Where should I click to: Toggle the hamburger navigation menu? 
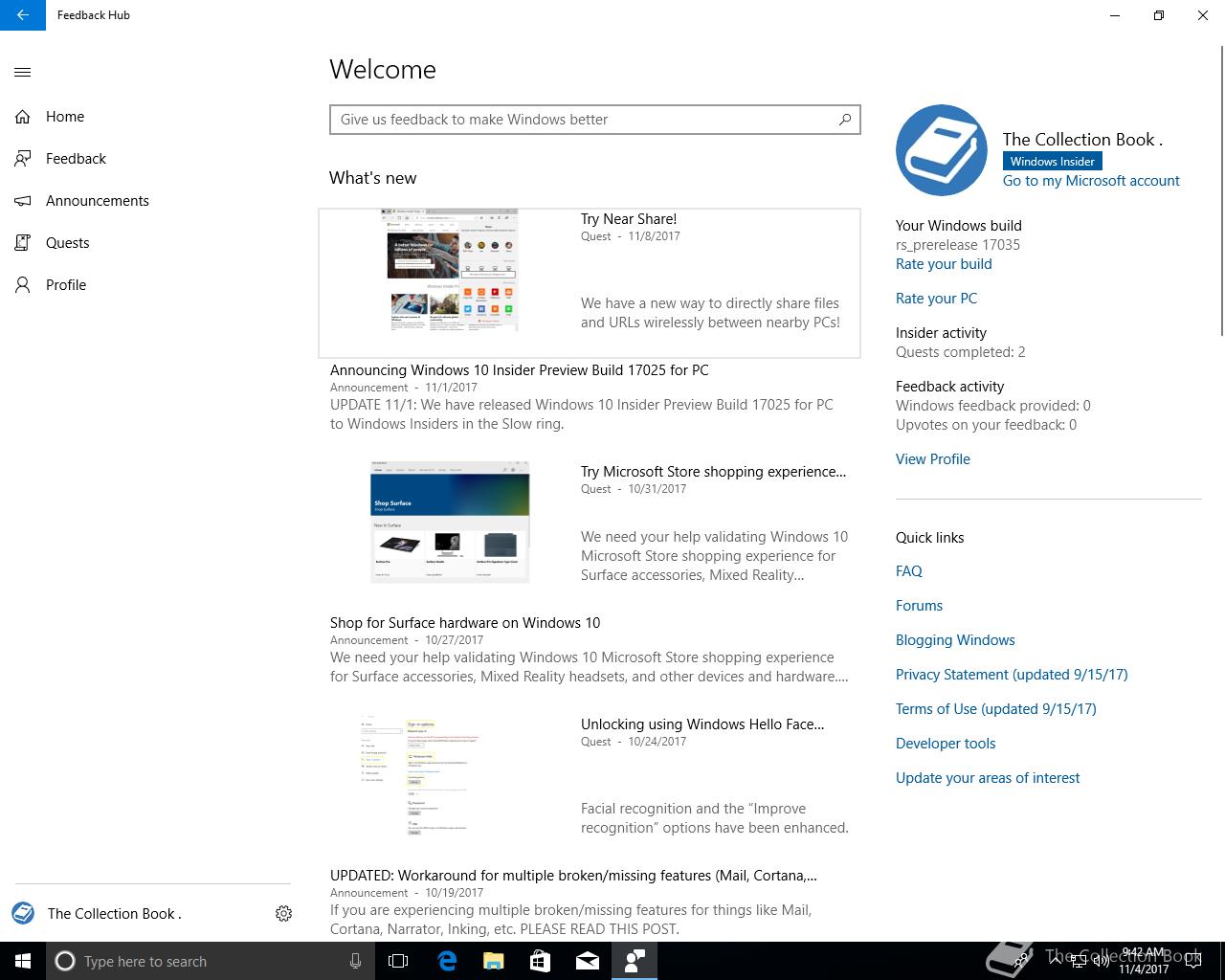tap(23, 72)
